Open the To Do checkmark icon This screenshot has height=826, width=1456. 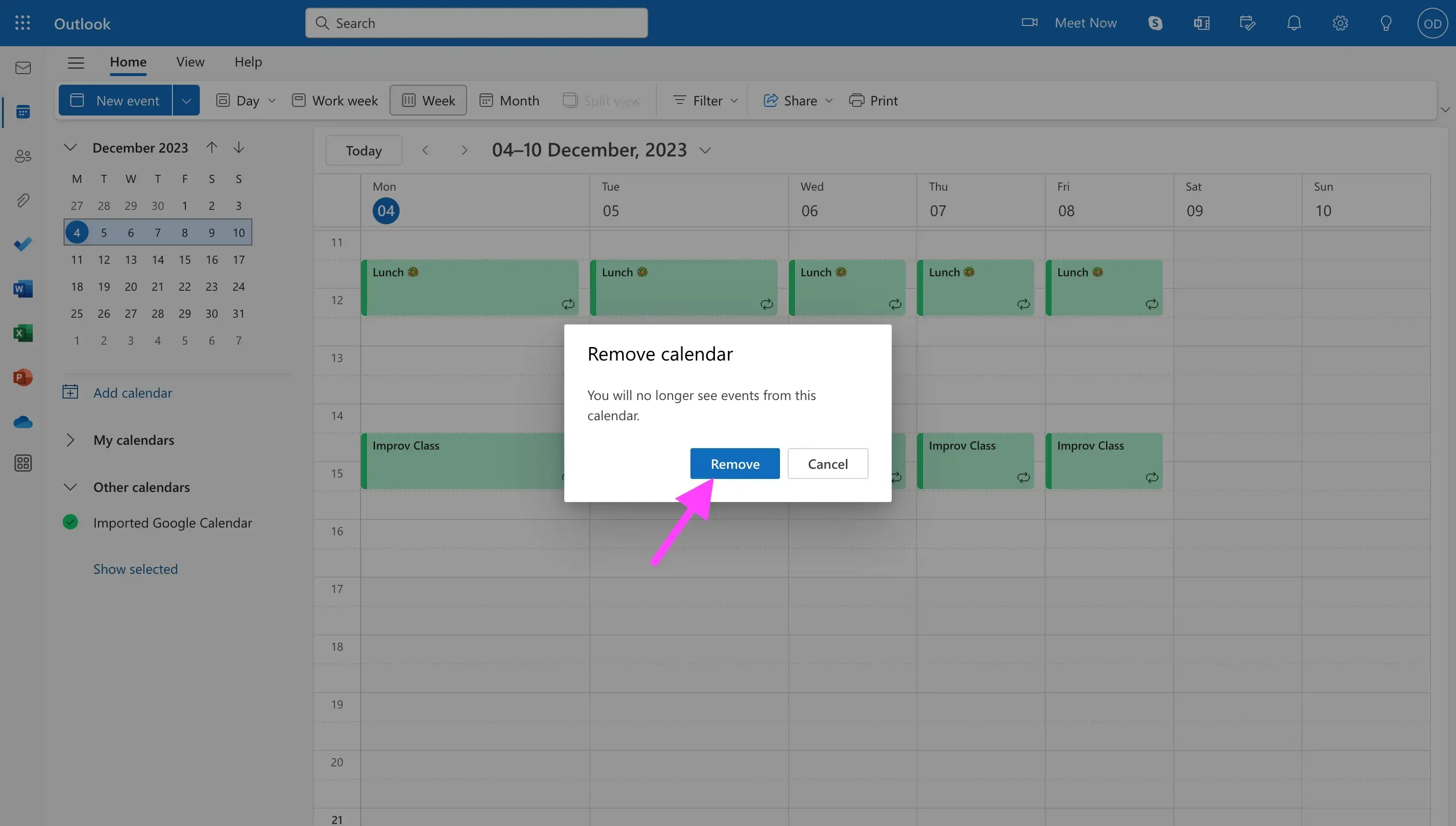pos(23,244)
